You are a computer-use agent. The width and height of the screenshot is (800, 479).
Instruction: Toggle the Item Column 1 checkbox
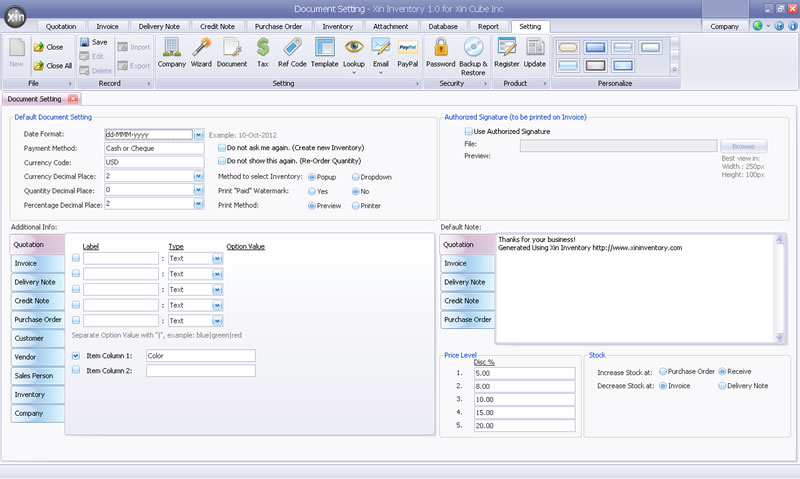76,356
